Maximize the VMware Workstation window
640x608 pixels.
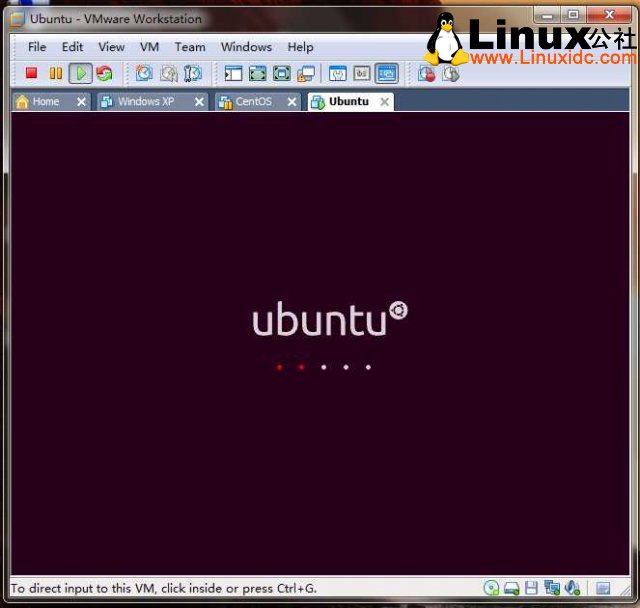[x=573, y=16]
